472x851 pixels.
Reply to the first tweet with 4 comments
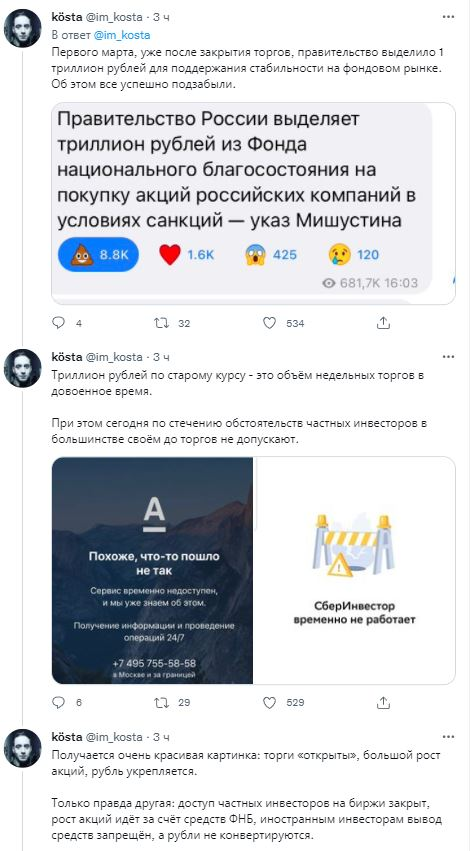pos(59,323)
